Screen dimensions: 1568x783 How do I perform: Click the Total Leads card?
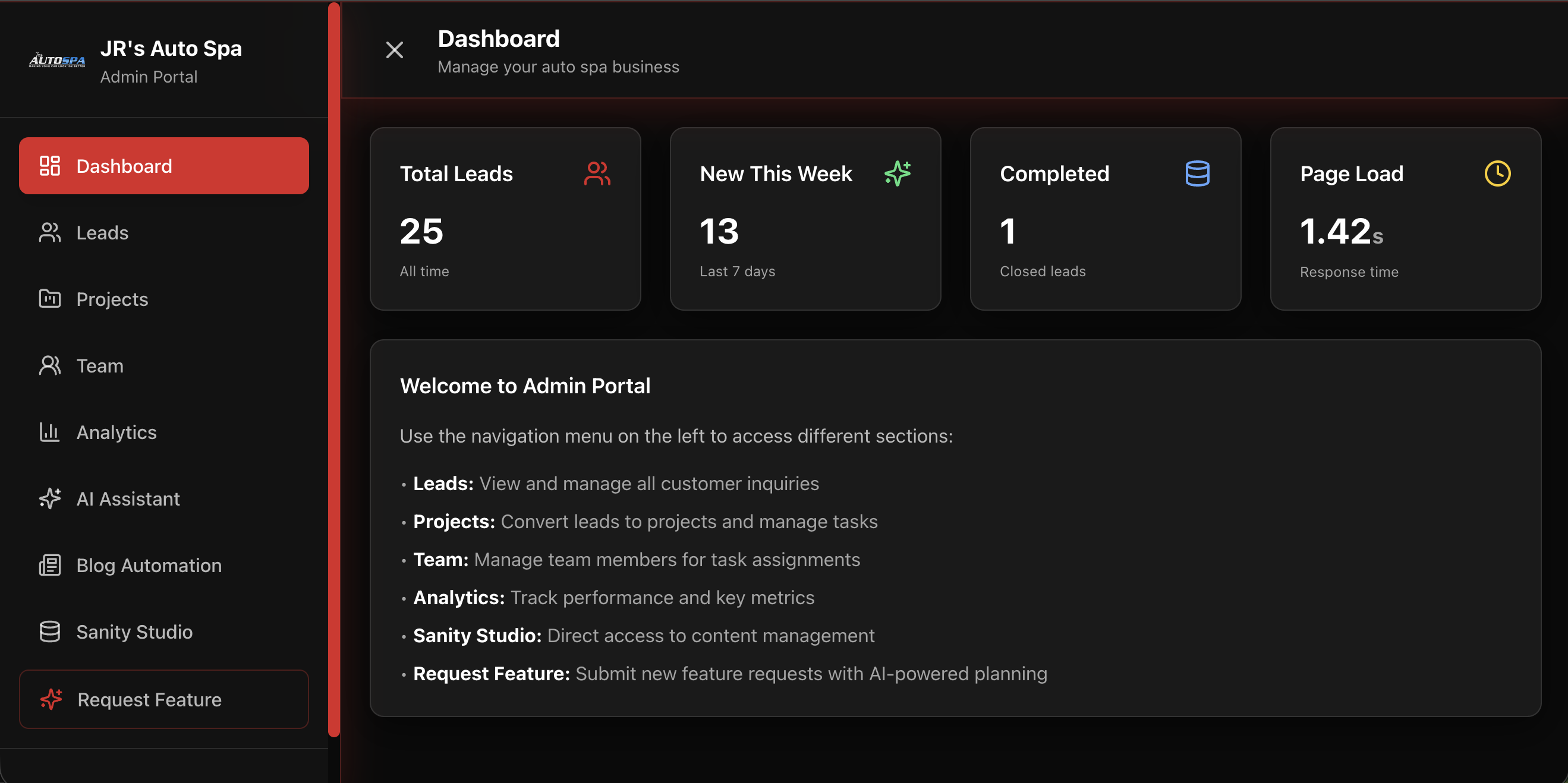tap(505, 219)
